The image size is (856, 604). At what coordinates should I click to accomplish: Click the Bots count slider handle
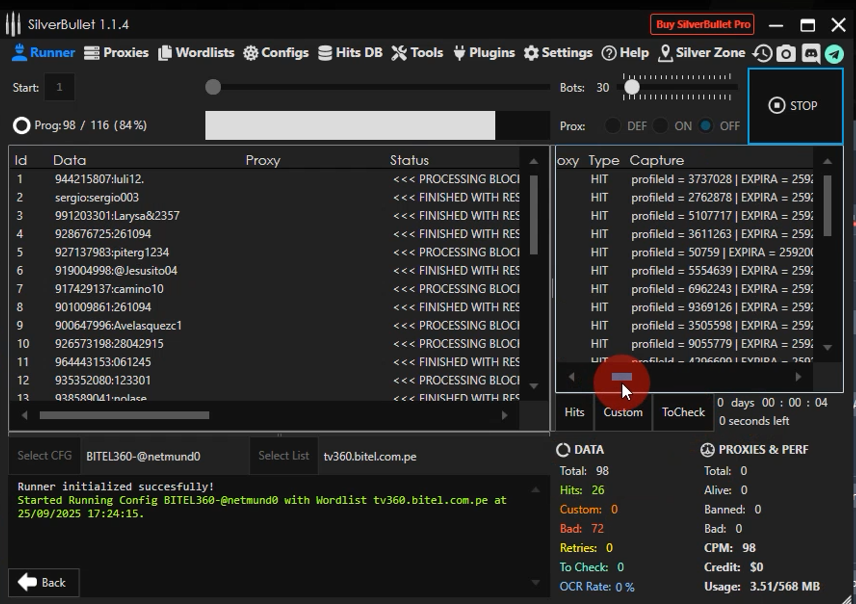(x=632, y=88)
